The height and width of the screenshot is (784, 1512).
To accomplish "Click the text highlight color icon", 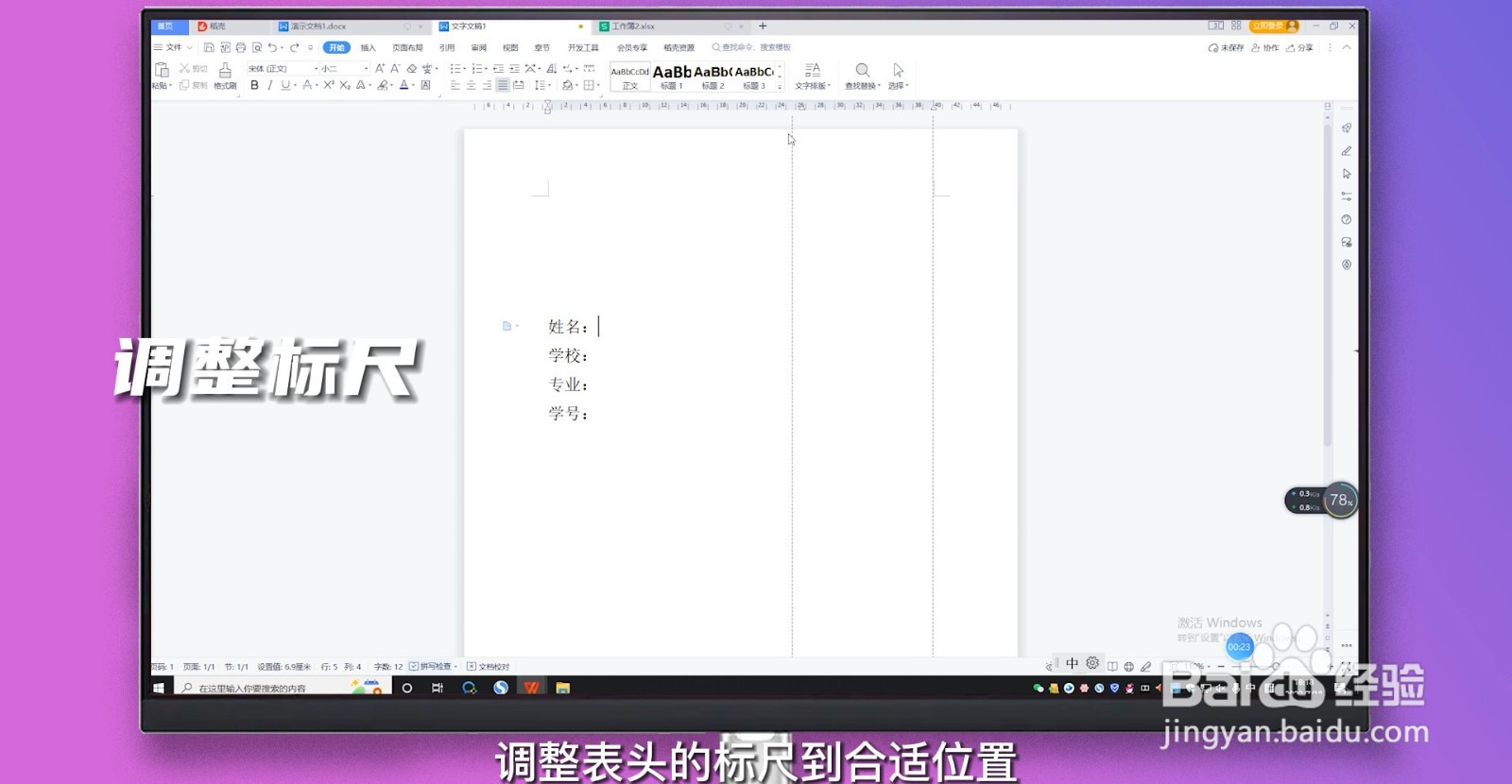I will [x=382, y=85].
